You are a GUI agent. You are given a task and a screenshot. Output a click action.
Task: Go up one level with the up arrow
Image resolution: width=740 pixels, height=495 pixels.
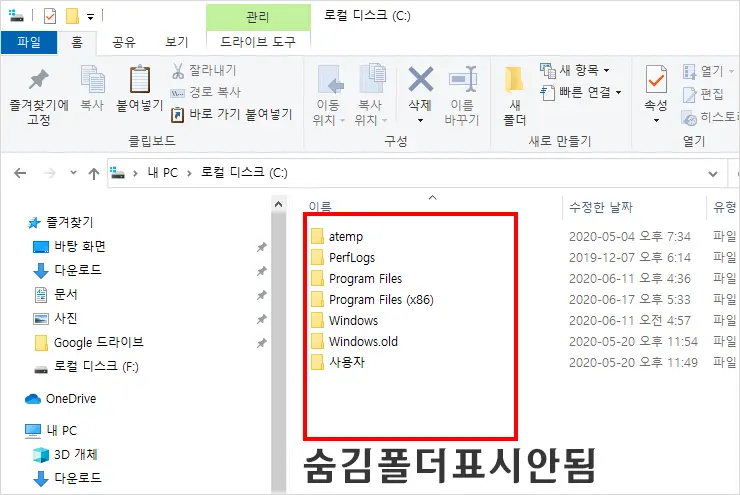point(93,174)
